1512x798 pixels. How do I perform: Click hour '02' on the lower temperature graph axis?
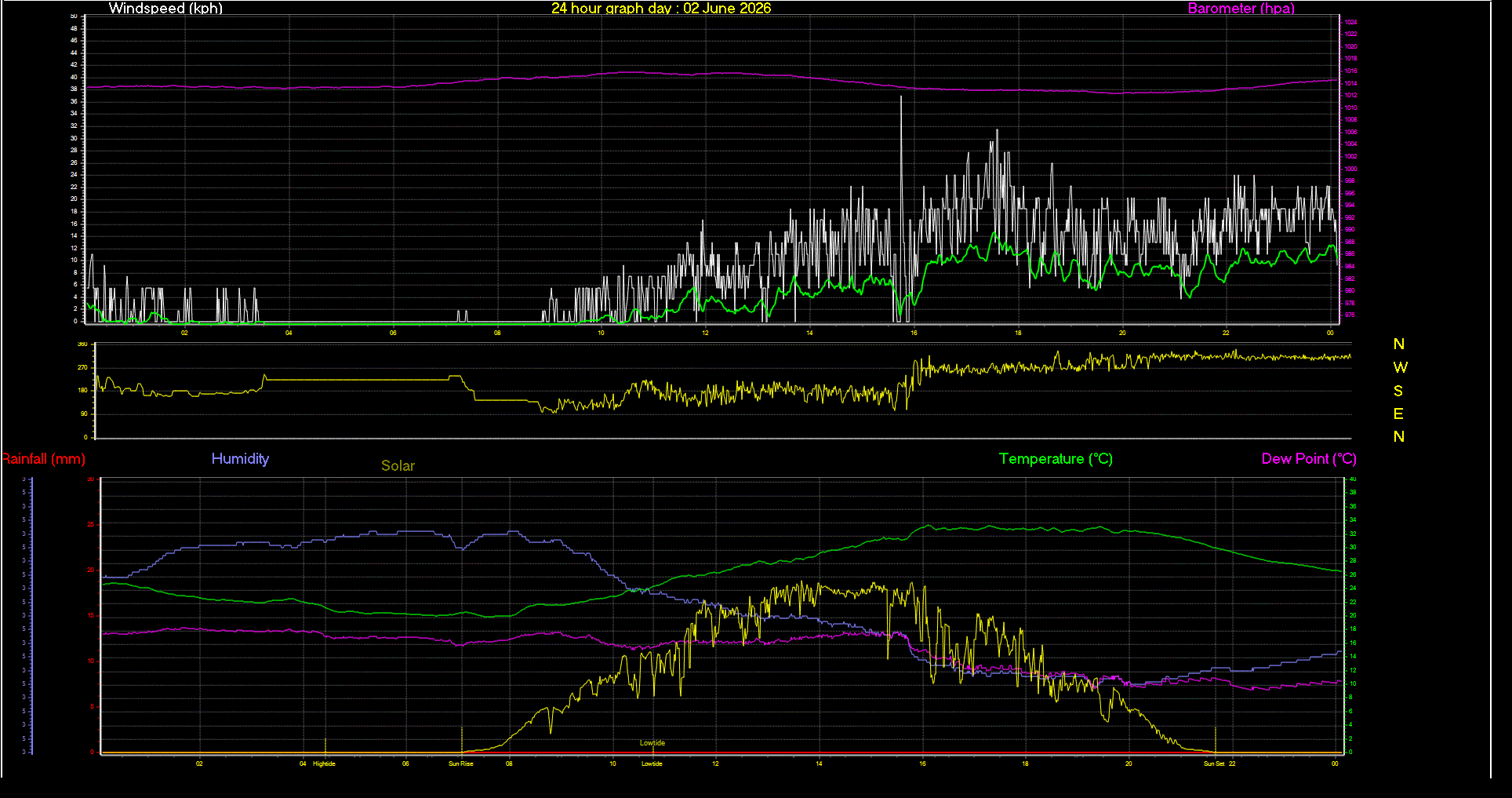click(x=199, y=763)
